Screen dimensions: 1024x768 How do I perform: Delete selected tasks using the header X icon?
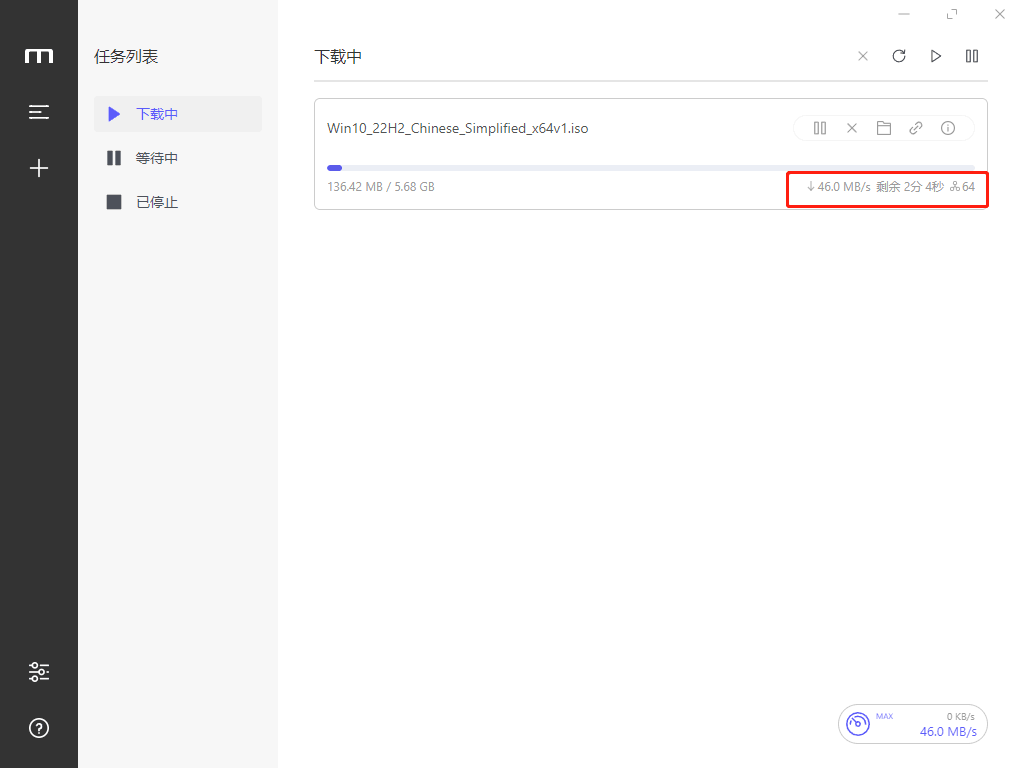pyautogui.click(x=863, y=56)
